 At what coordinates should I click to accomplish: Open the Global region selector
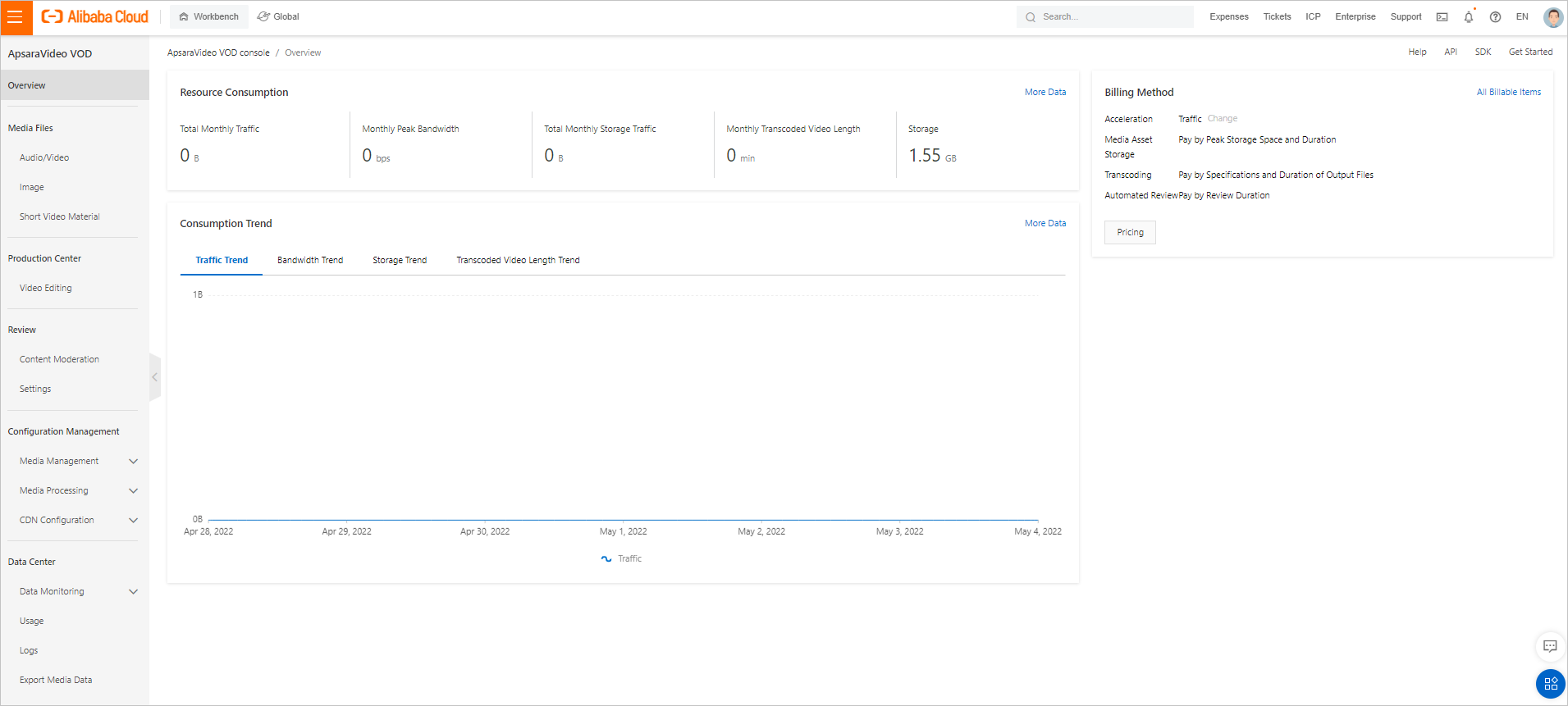click(278, 16)
